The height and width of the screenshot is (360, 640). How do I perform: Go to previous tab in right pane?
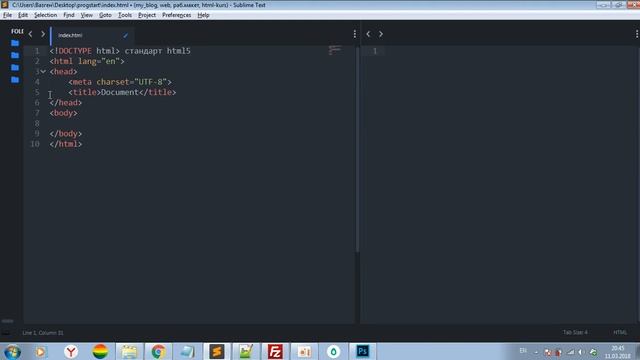coord(368,34)
